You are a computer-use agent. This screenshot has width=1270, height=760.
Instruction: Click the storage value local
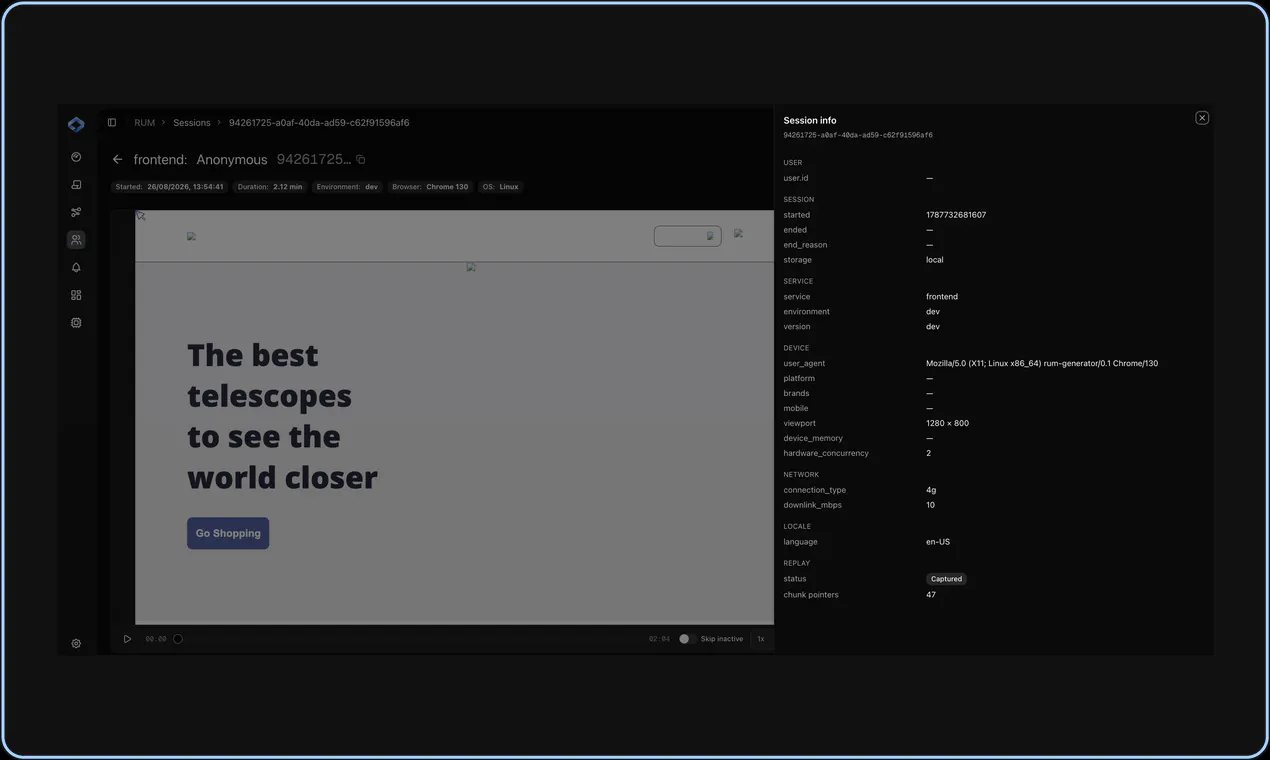[x=935, y=260]
